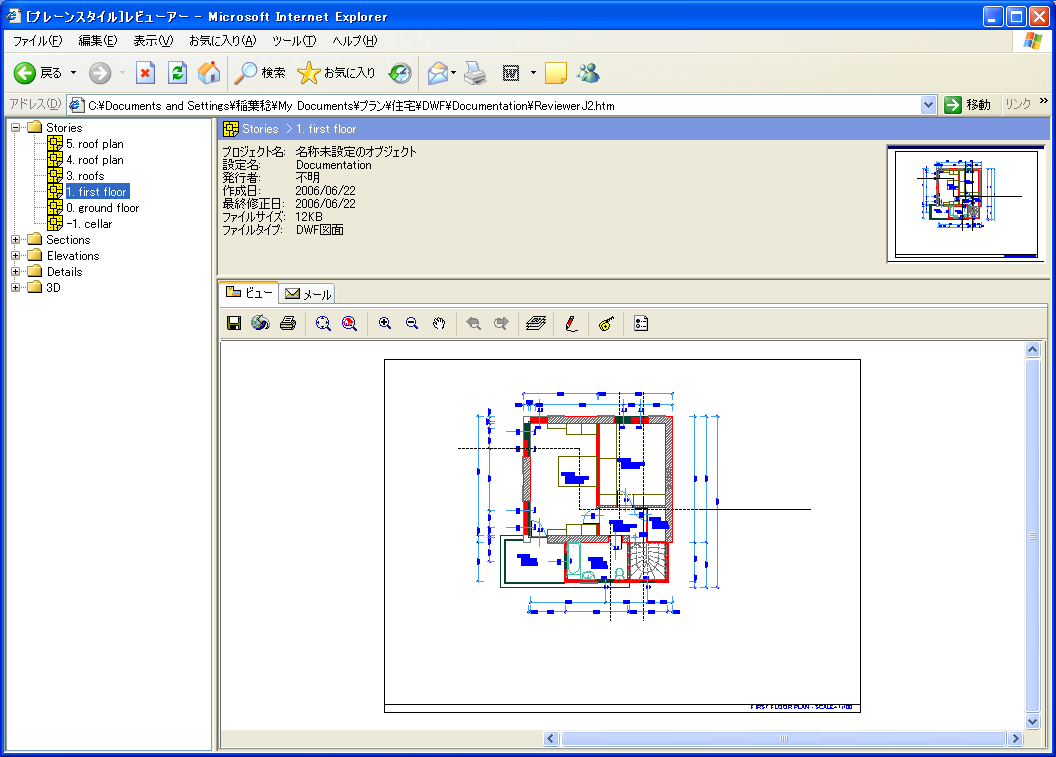Select the red pen markup tool
This screenshot has height=757, width=1056.
pos(571,323)
